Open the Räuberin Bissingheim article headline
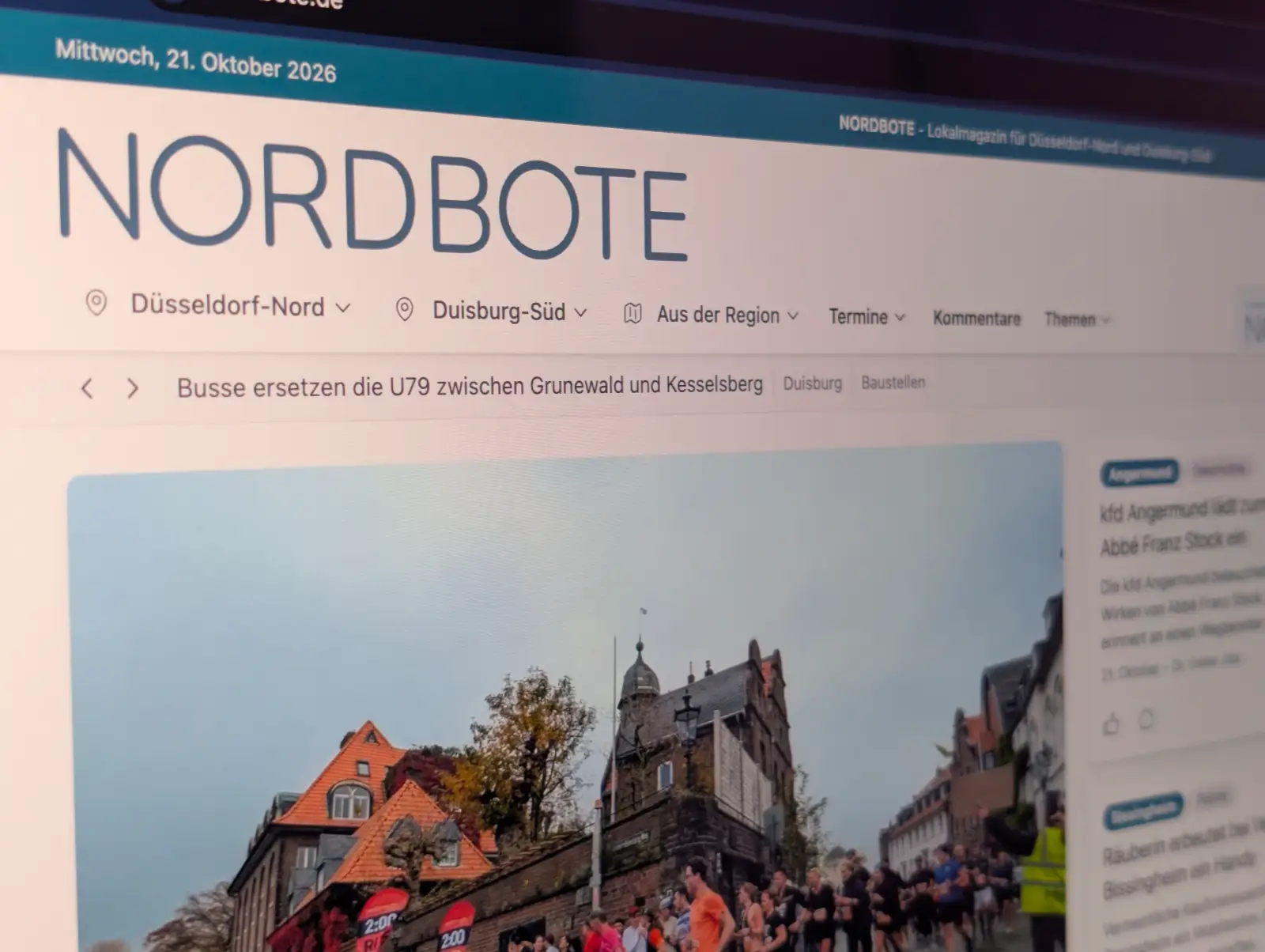The image size is (1265, 952). coord(1182,860)
